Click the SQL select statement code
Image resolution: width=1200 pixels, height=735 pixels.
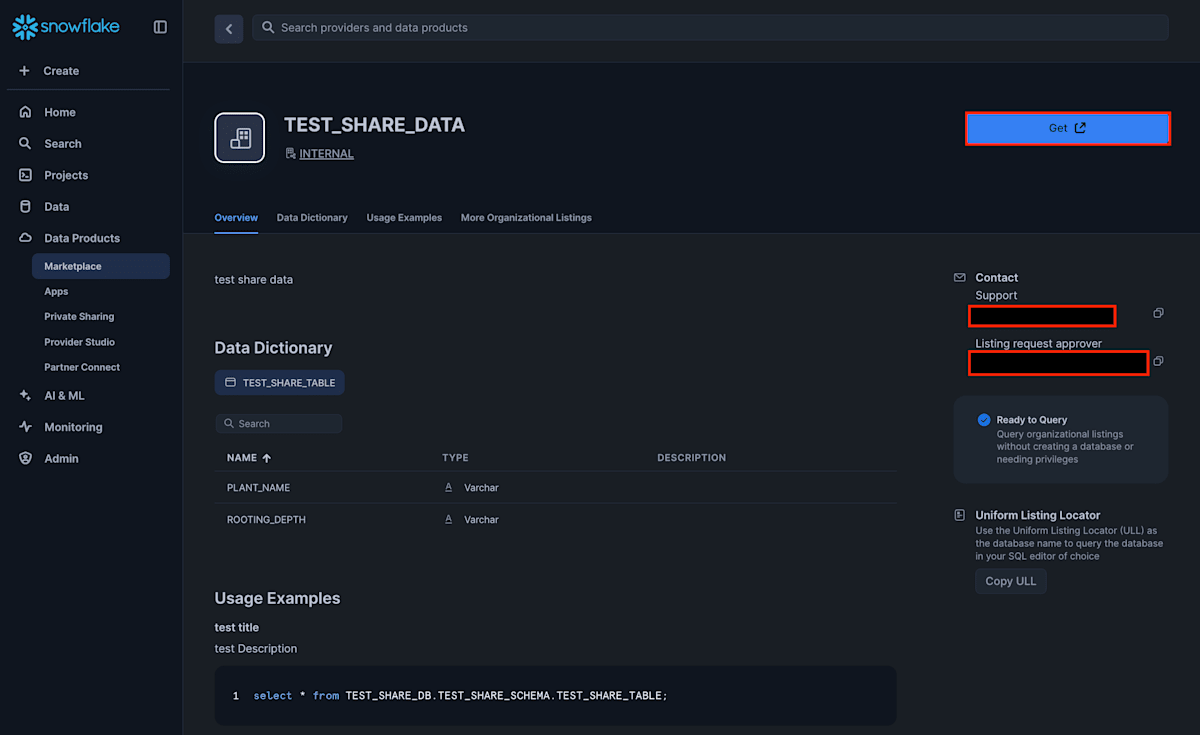pos(460,695)
